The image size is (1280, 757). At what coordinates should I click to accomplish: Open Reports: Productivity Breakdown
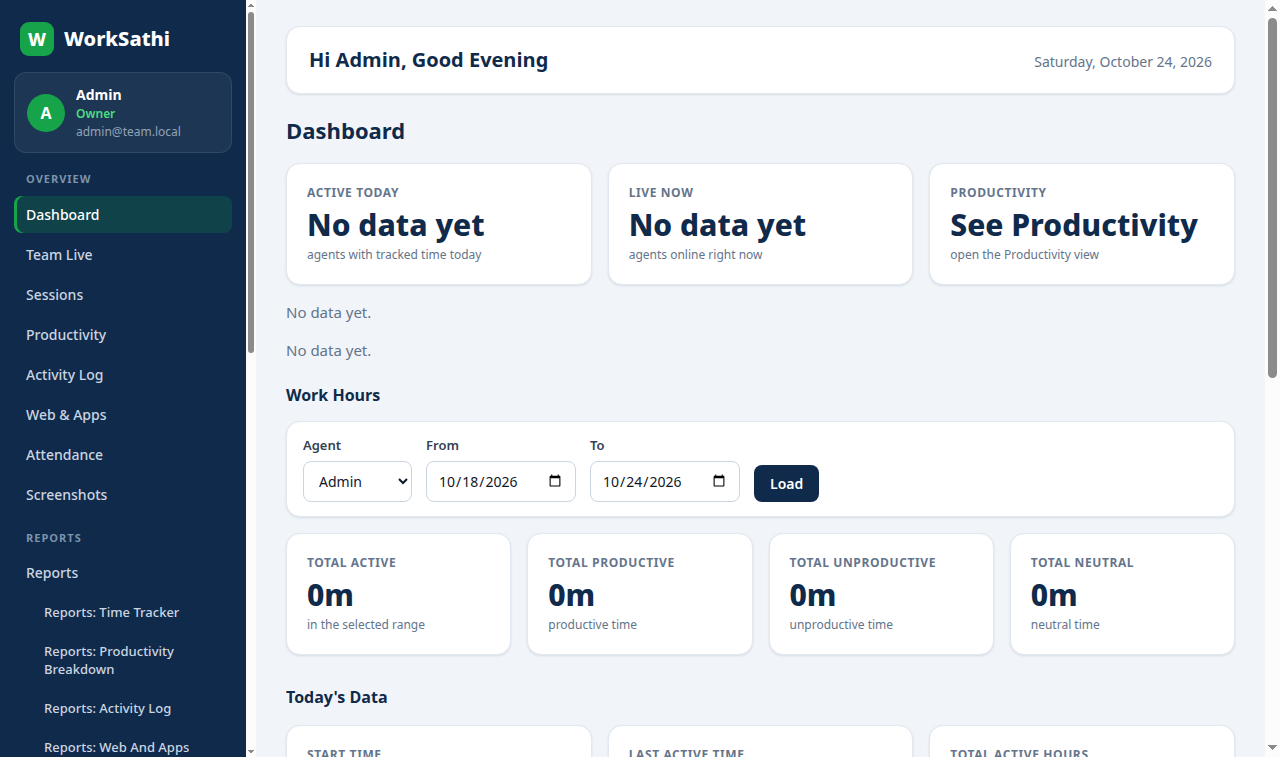click(x=132, y=660)
